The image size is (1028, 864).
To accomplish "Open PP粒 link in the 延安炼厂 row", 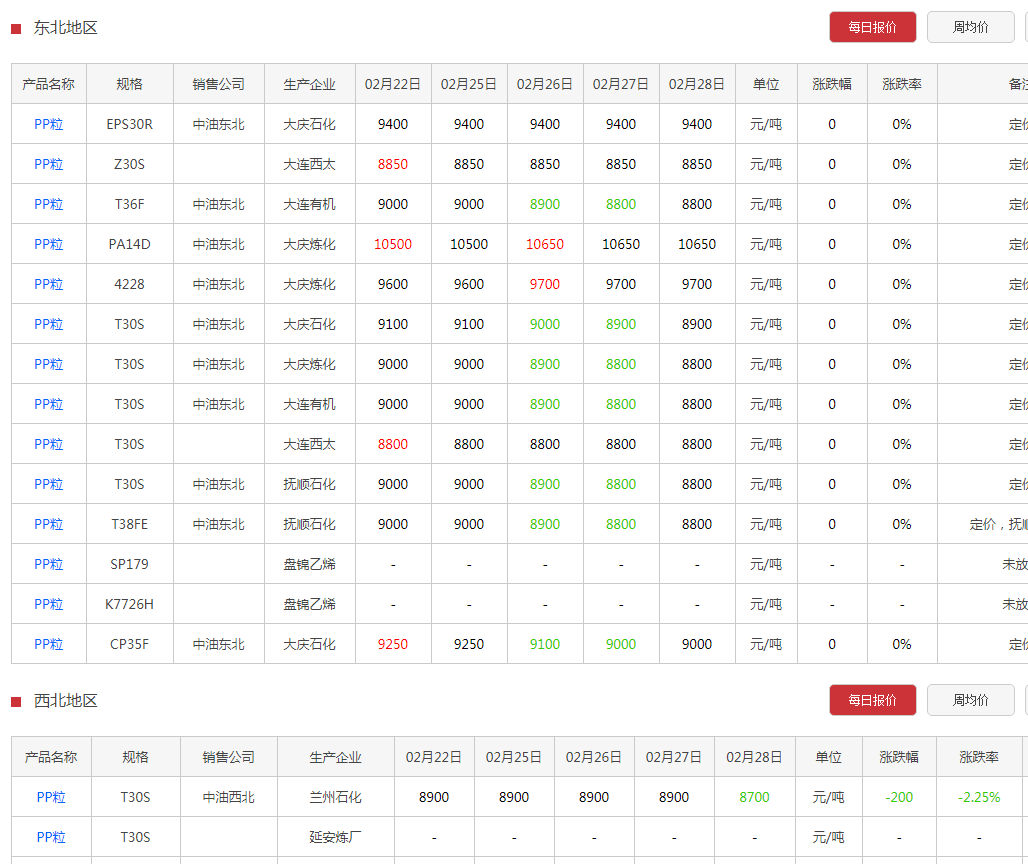I will [51, 837].
